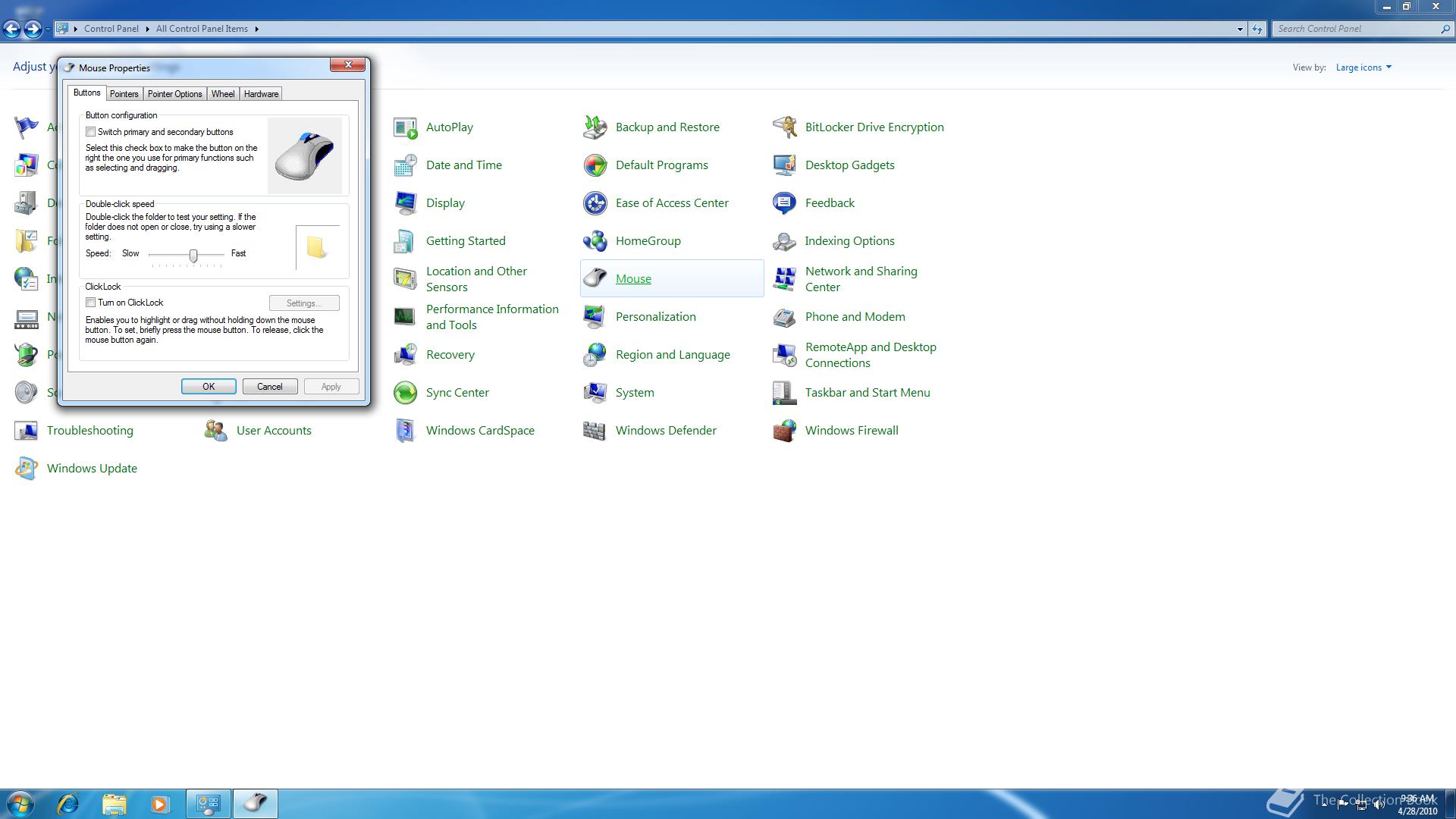Click the Control Panel breadcrumb segment

[111, 29]
